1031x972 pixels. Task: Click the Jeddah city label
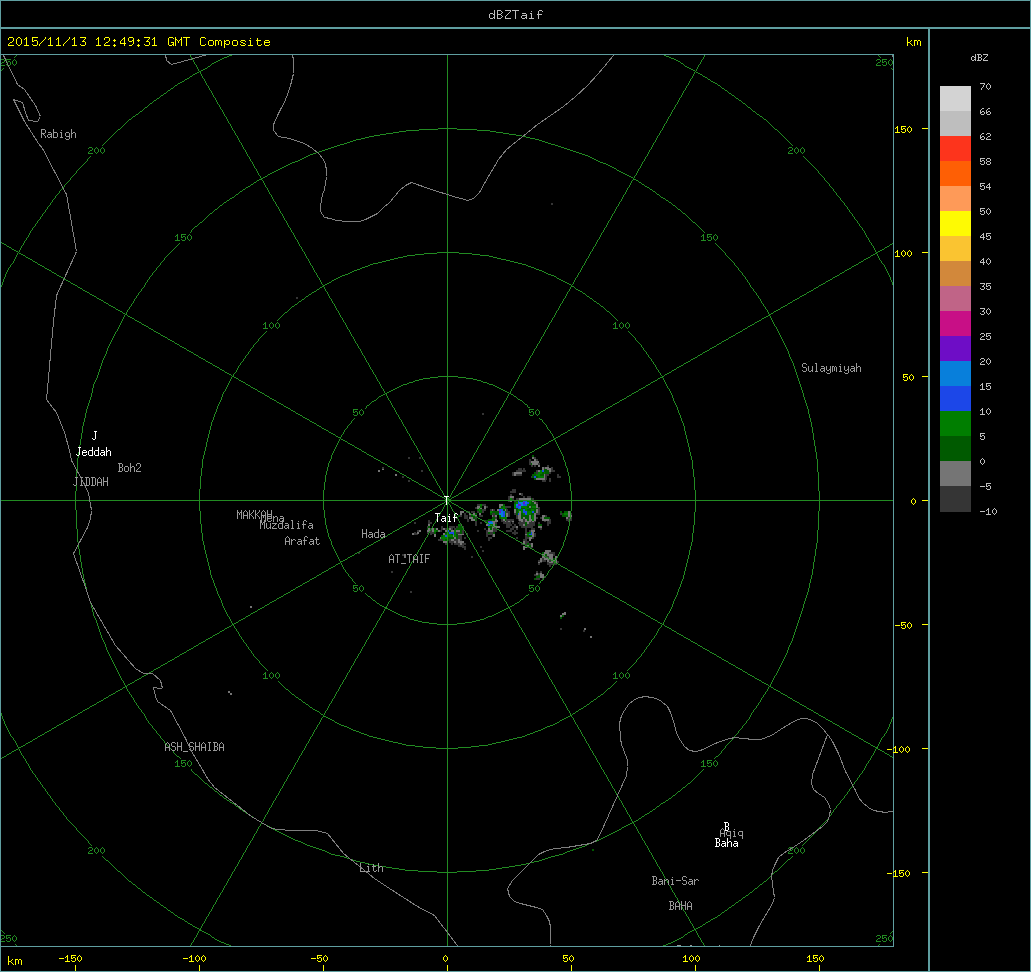pyautogui.click(x=93, y=452)
